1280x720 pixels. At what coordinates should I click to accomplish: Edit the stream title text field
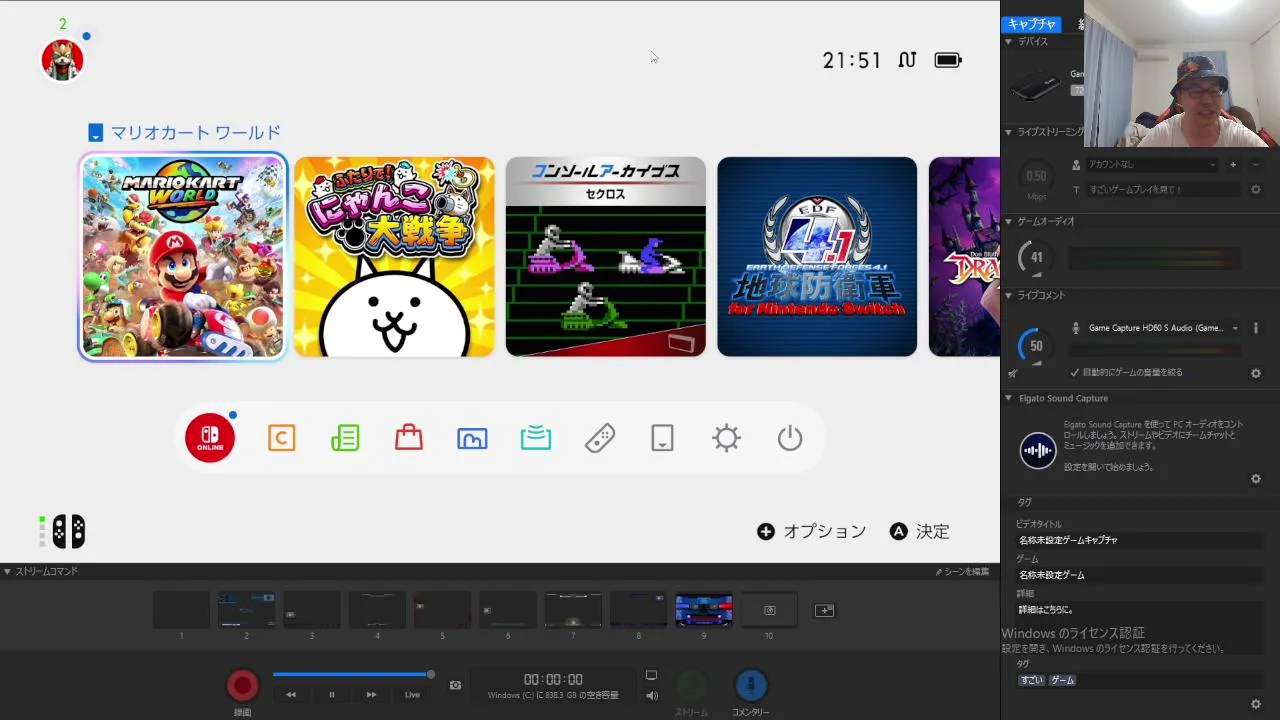[1164, 189]
